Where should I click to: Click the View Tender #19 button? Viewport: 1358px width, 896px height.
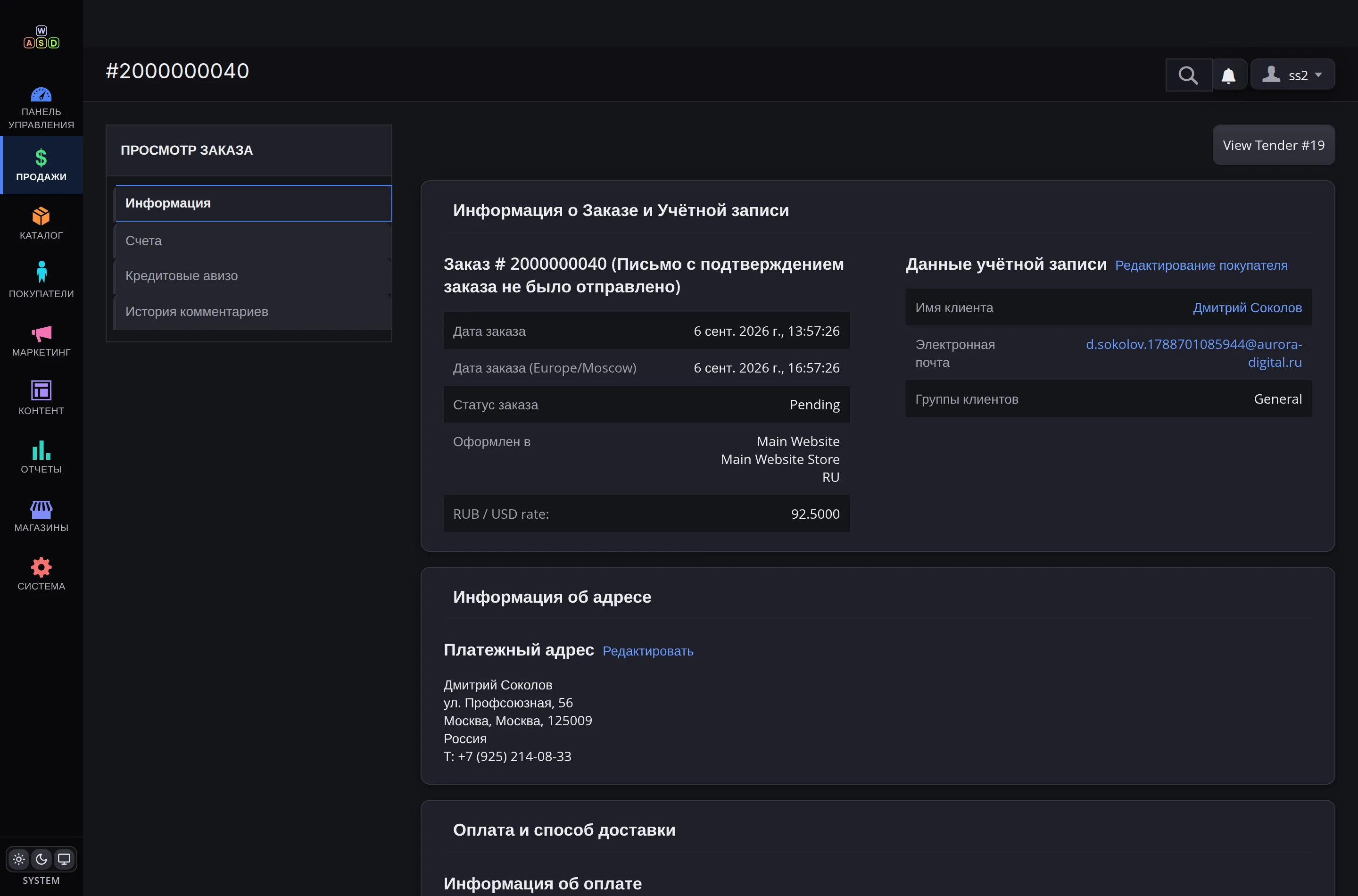(1274, 145)
